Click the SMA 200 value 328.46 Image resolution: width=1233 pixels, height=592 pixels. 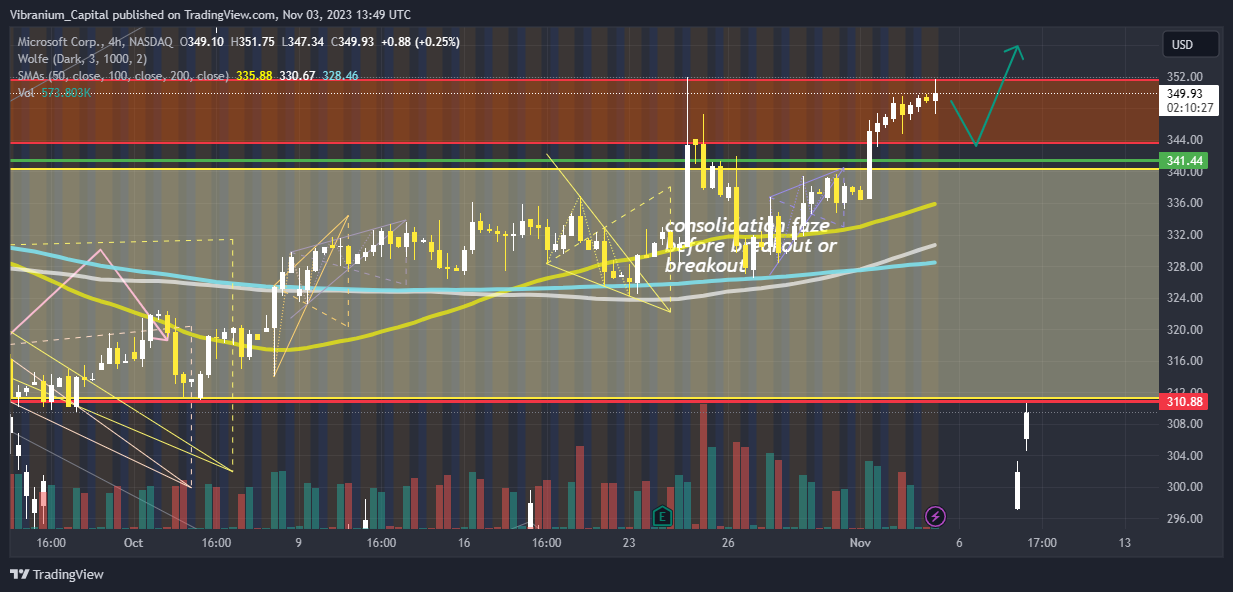tap(340, 75)
